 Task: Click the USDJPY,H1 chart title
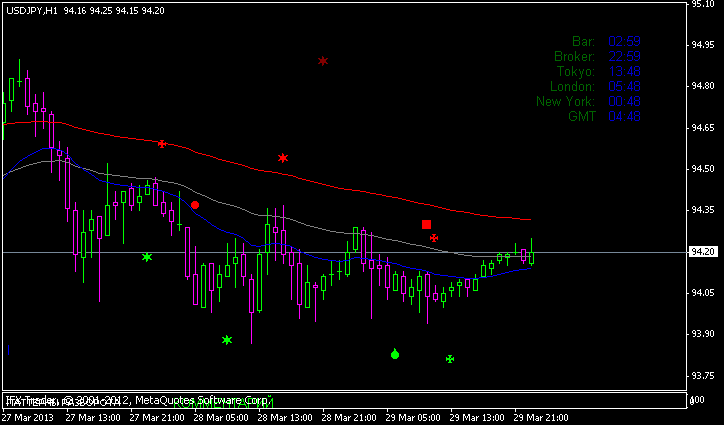click(x=30, y=10)
